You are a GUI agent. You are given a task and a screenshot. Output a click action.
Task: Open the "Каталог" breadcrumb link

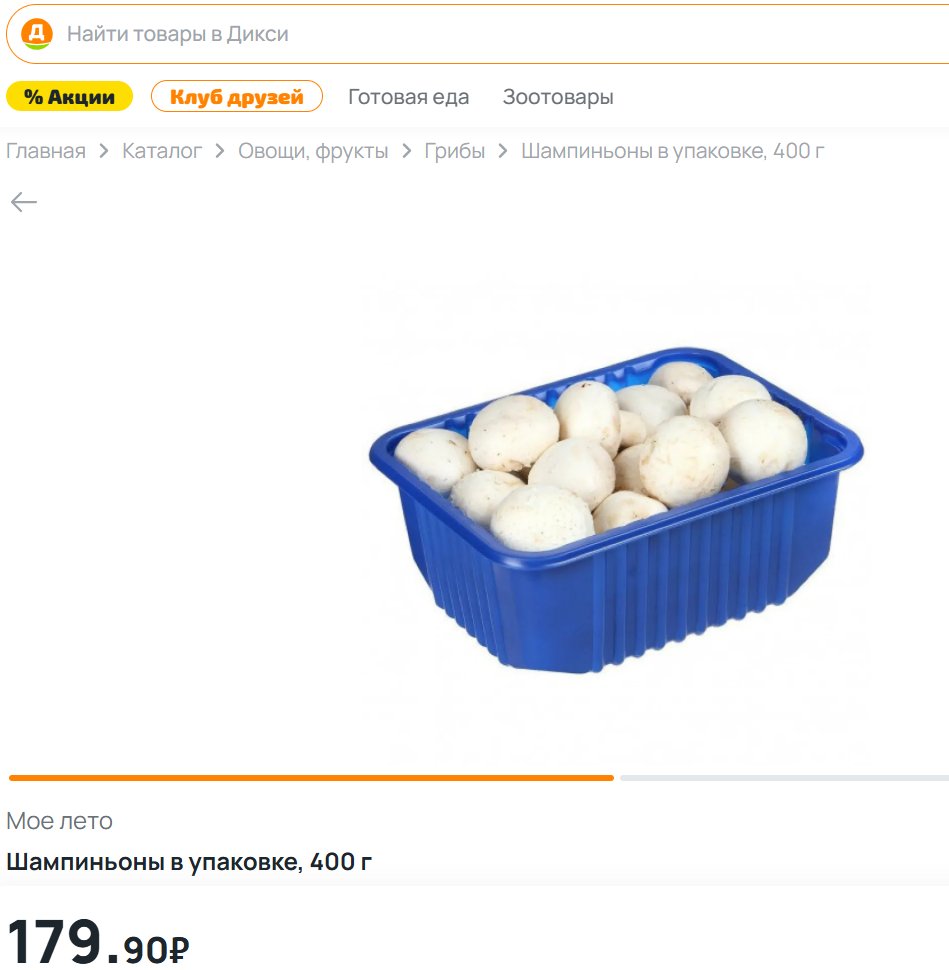click(x=162, y=151)
